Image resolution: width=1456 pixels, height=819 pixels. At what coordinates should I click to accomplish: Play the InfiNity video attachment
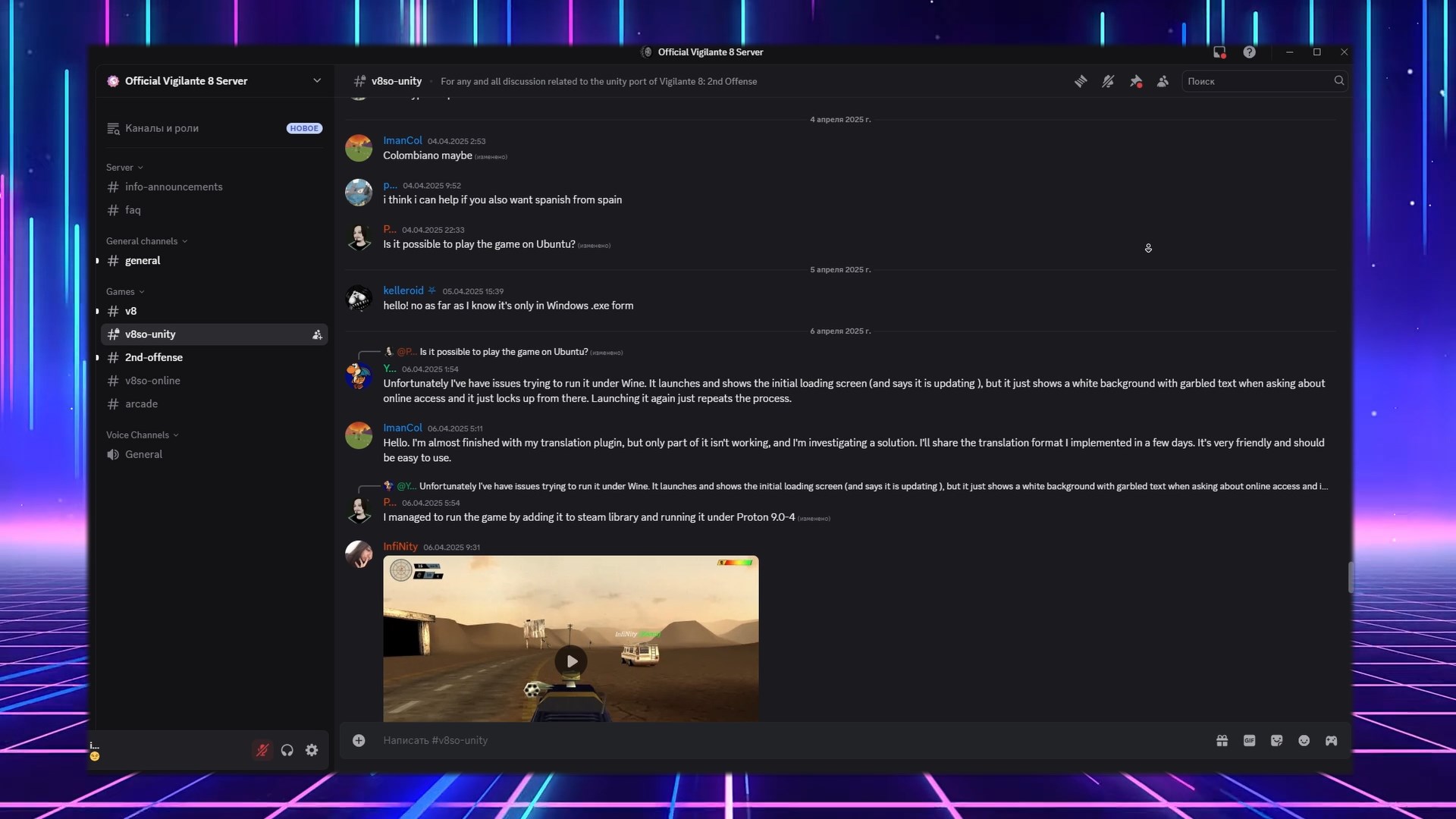pyautogui.click(x=571, y=661)
